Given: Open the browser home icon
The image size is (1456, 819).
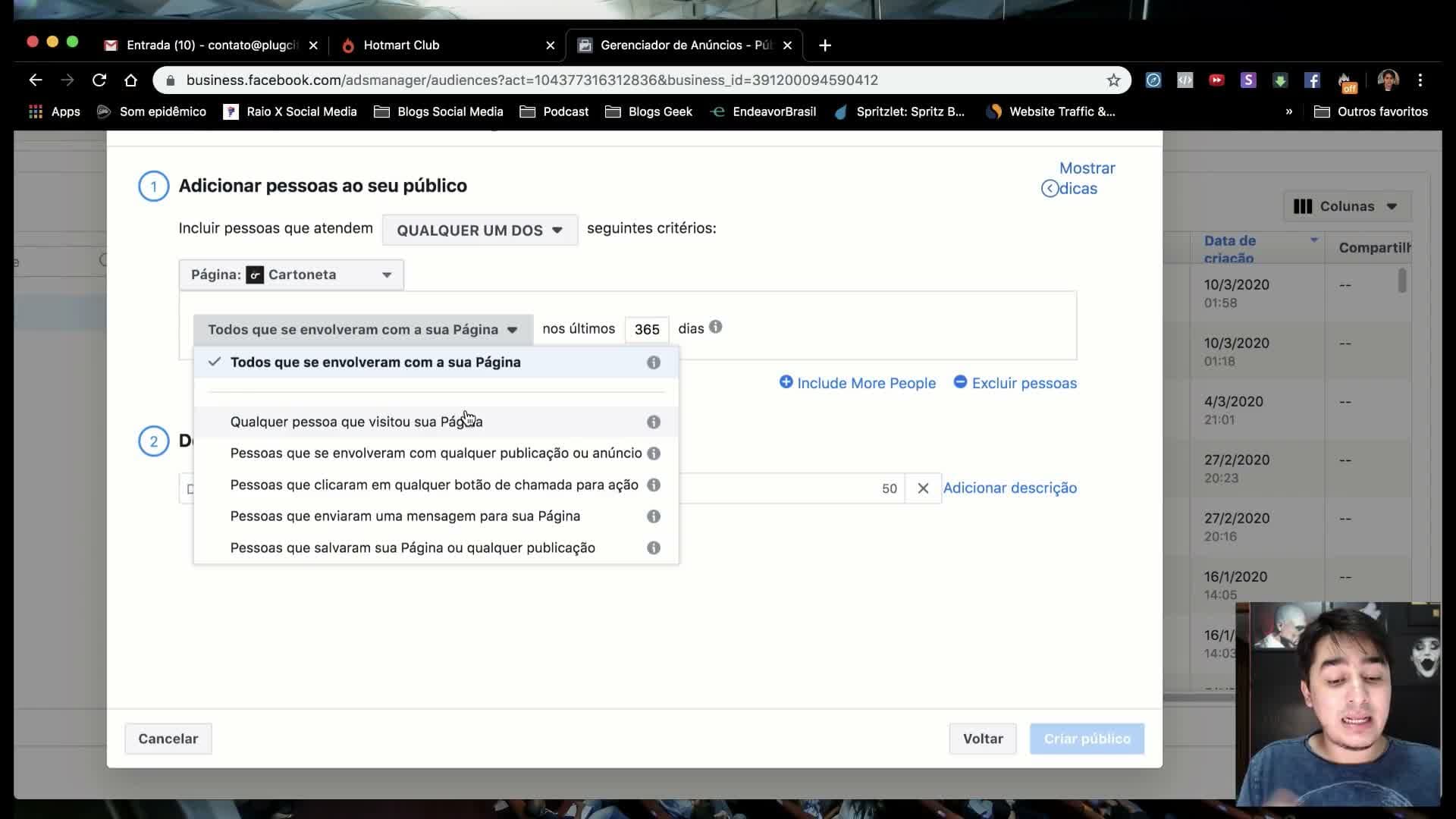Looking at the screenshot, I should [131, 80].
